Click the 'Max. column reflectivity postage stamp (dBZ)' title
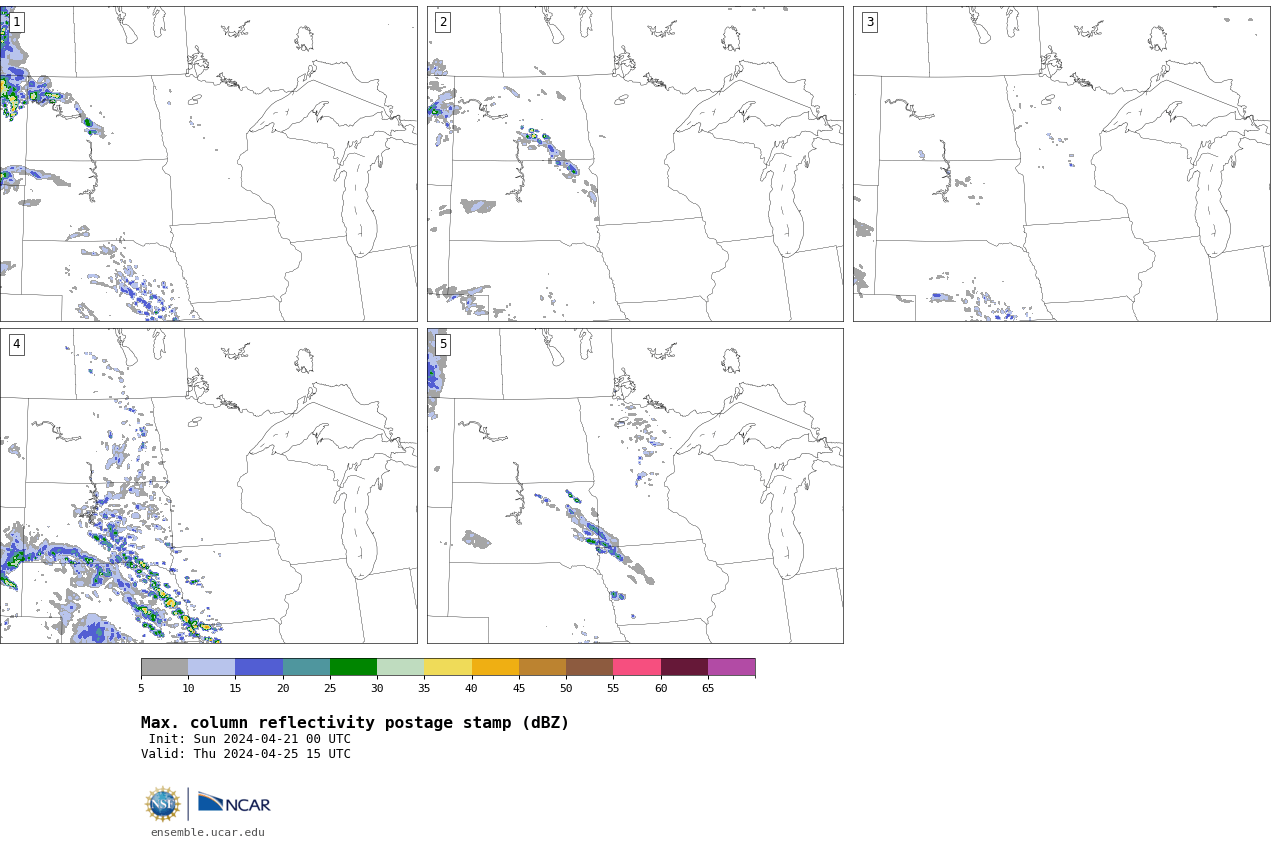The width and height of the screenshot is (1280, 844). 355,723
